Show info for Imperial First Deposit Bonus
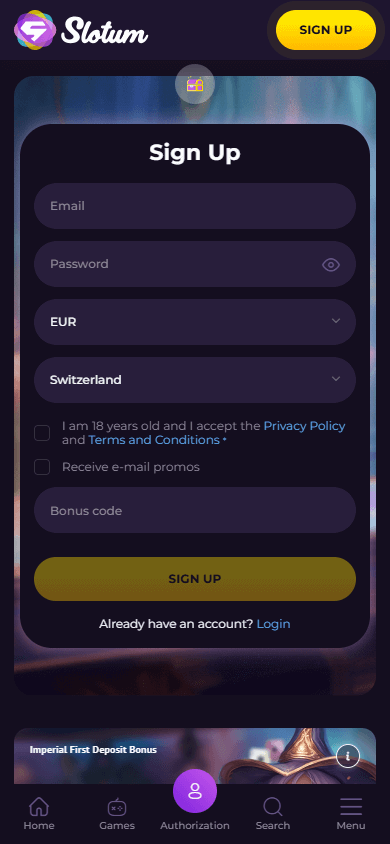Viewport: 390px width, 844px height. tap(348, 756)
